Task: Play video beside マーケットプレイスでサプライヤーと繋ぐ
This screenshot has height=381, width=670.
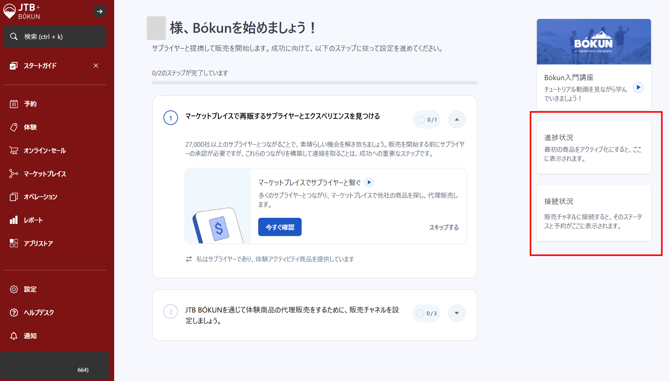Action: click(x=369, y=182)
